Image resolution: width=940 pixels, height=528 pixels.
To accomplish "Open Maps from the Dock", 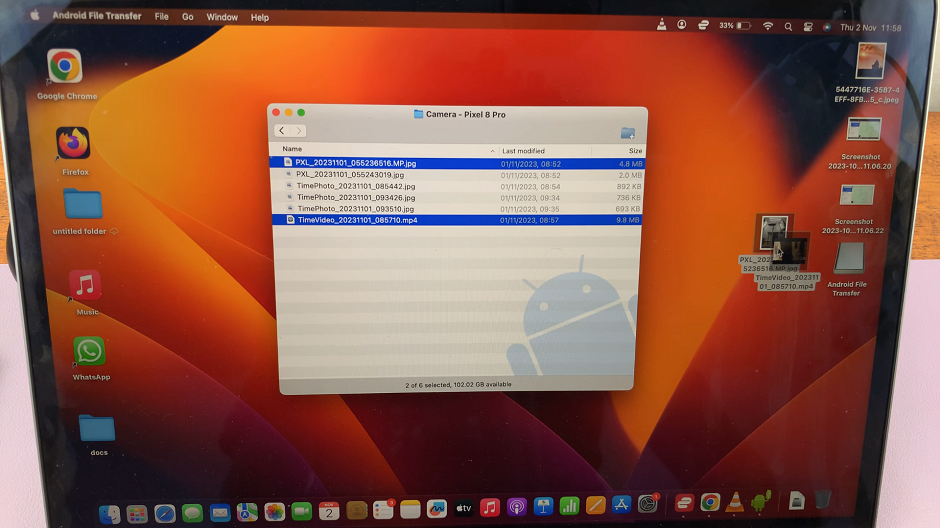I will 247,512.
